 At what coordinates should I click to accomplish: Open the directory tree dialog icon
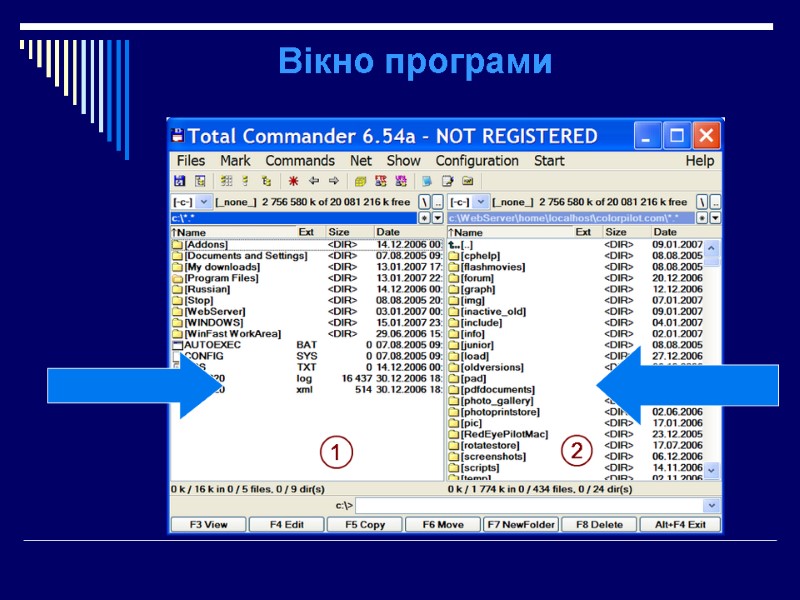(200, 181)
